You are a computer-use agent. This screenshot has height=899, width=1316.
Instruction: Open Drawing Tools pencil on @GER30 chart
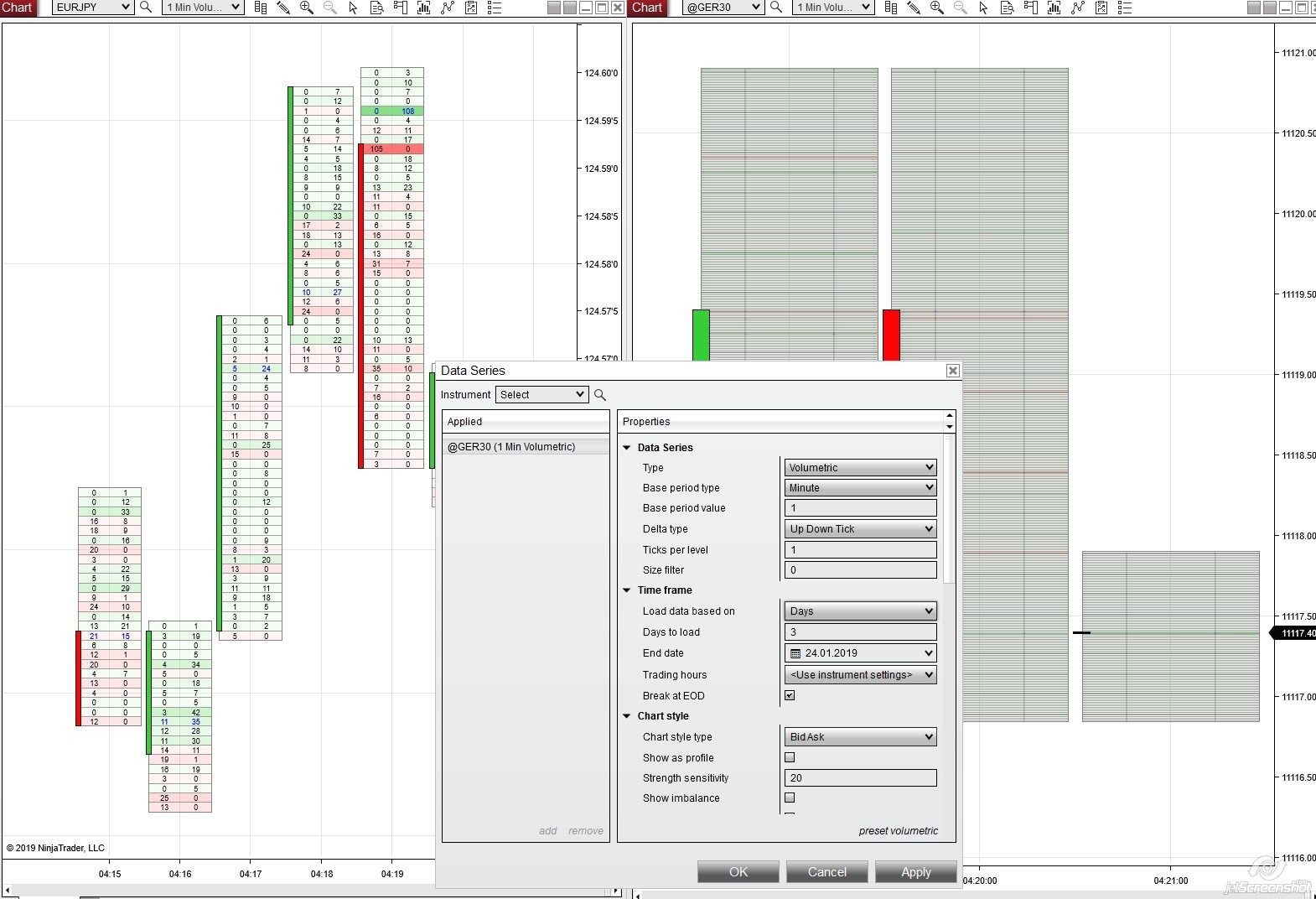click(x=914, y=8)
